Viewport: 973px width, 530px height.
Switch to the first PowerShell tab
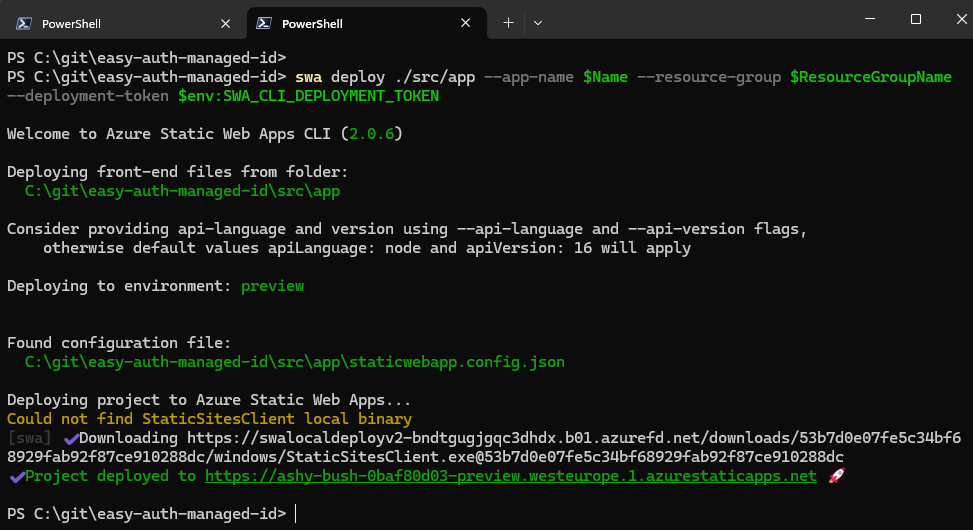pos(123,24)
